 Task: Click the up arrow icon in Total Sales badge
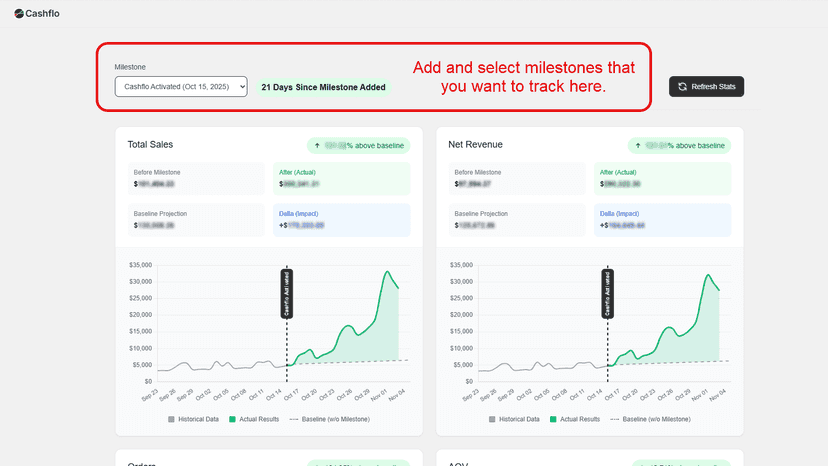tap(317, 145)
